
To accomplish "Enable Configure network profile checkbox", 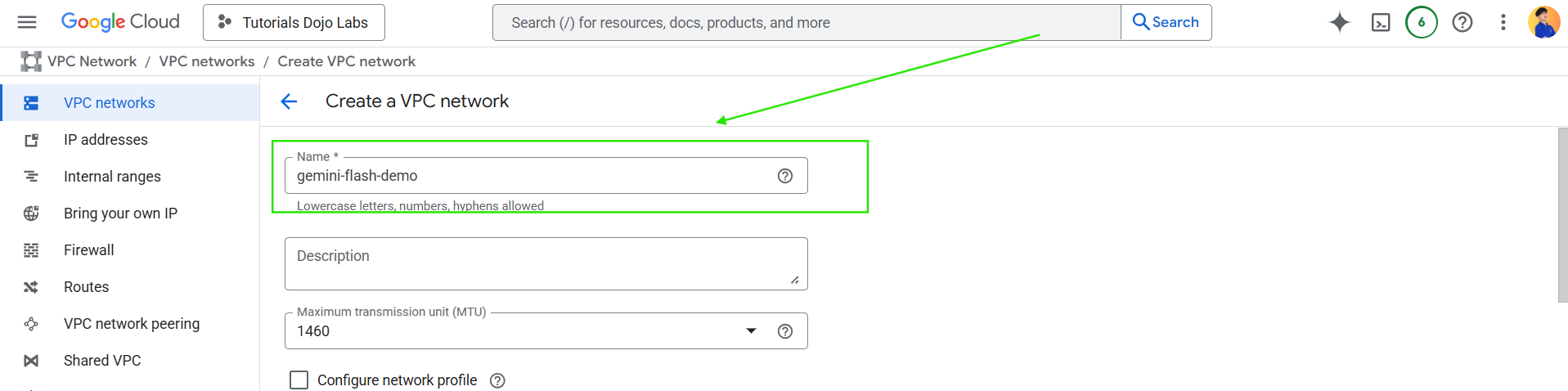I will (299, 380).
